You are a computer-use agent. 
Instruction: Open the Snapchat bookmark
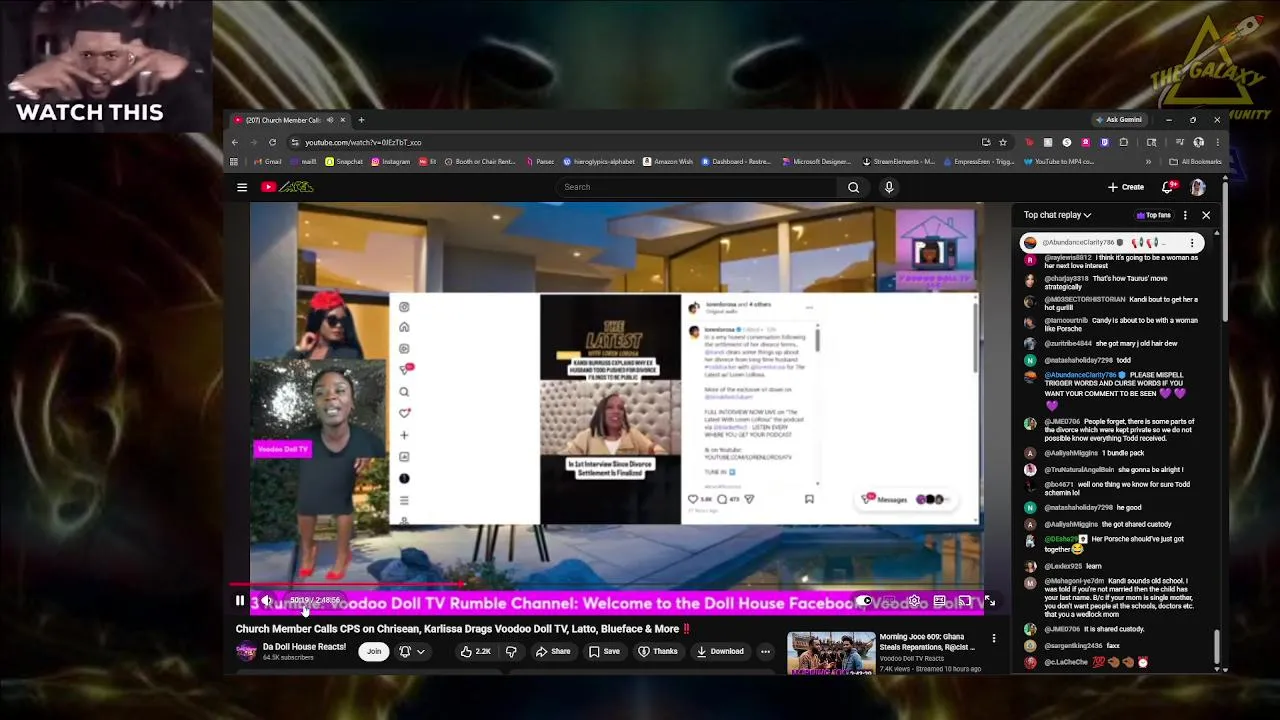344,162
